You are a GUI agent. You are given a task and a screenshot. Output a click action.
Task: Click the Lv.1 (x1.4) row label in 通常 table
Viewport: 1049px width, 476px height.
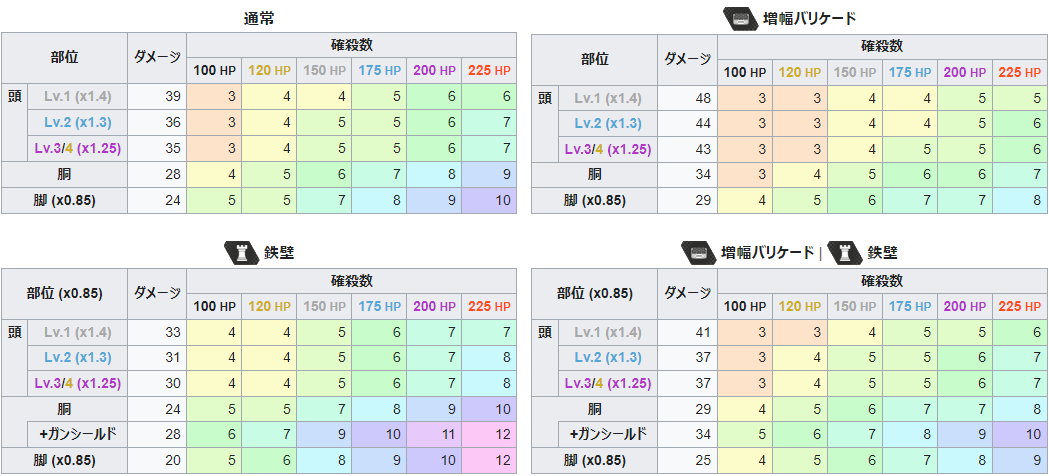coord(78,97)
